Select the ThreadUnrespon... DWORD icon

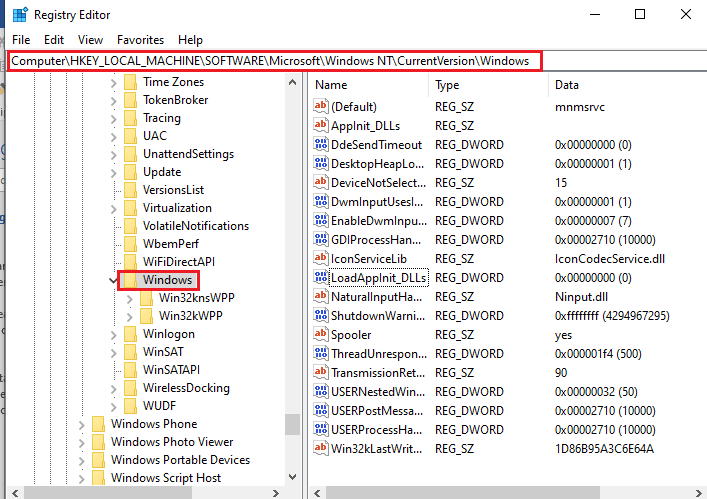(321, 353)
